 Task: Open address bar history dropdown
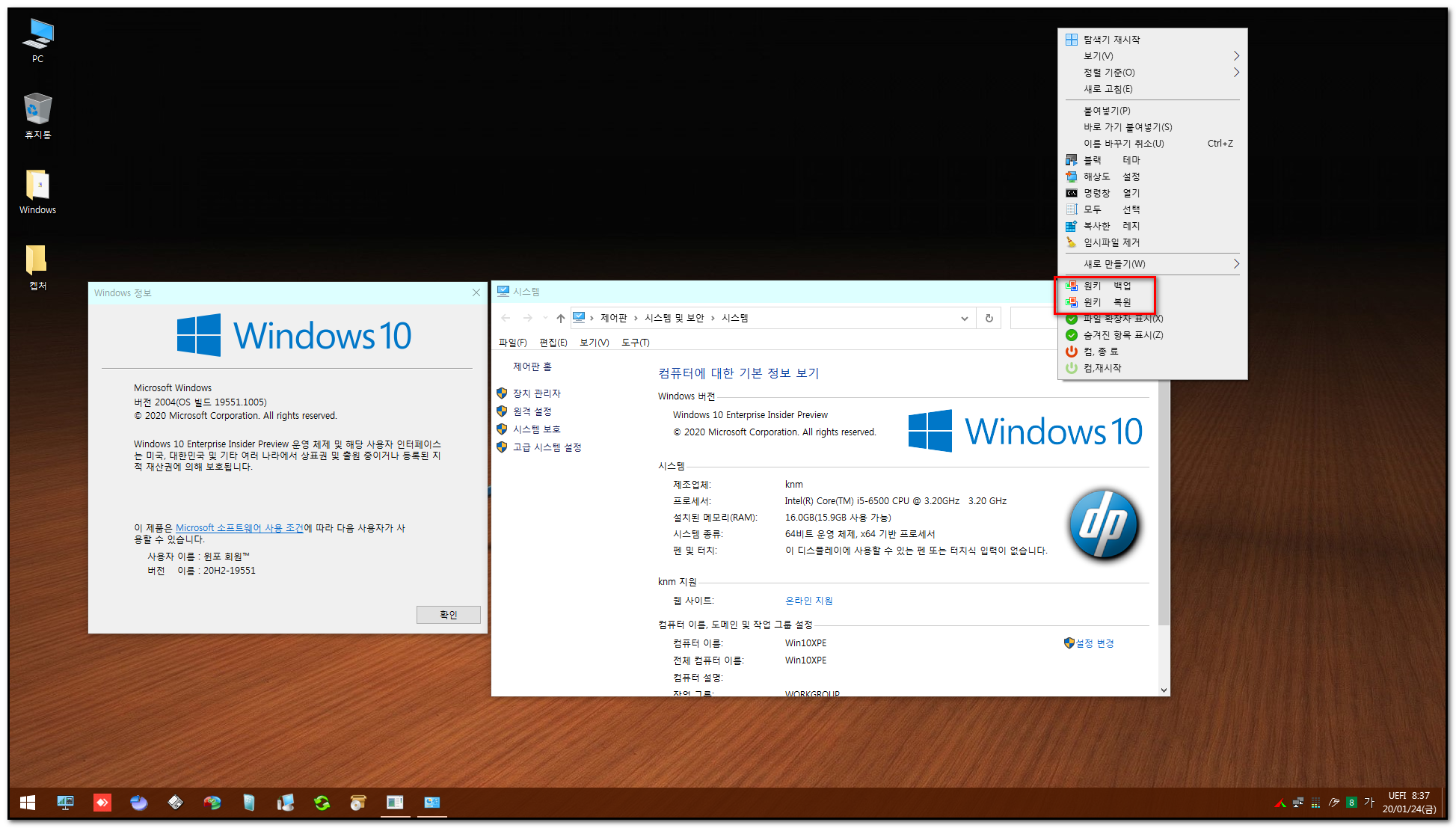(x=965, y=318)
